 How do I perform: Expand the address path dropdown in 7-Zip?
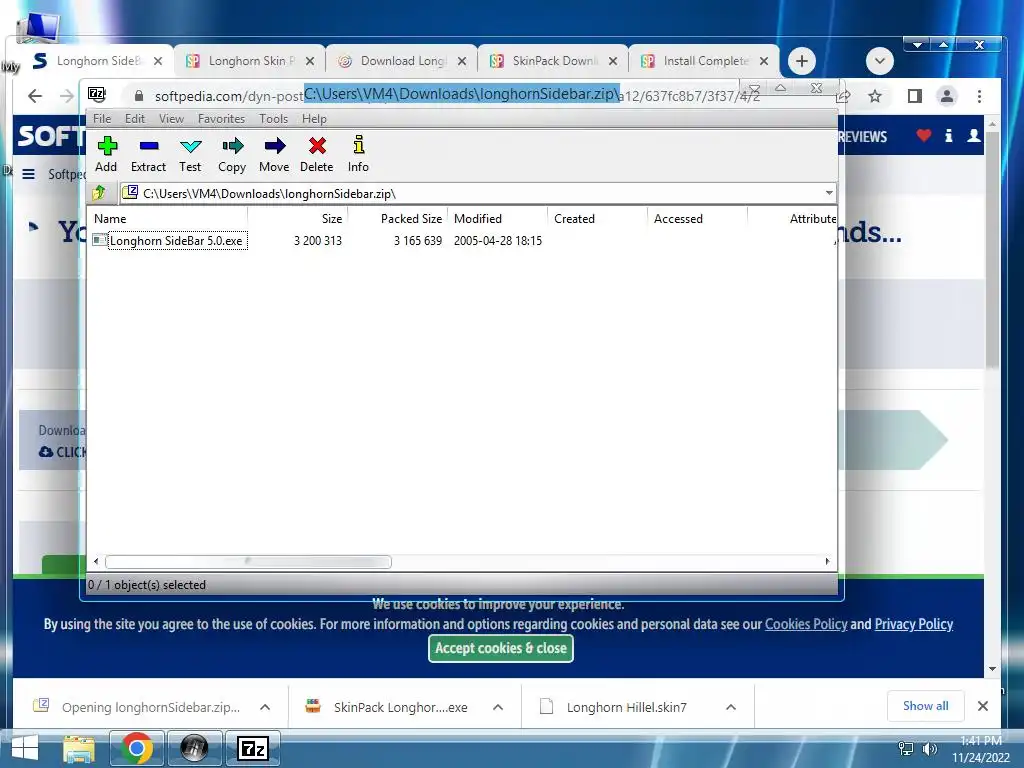pos(829,193)
